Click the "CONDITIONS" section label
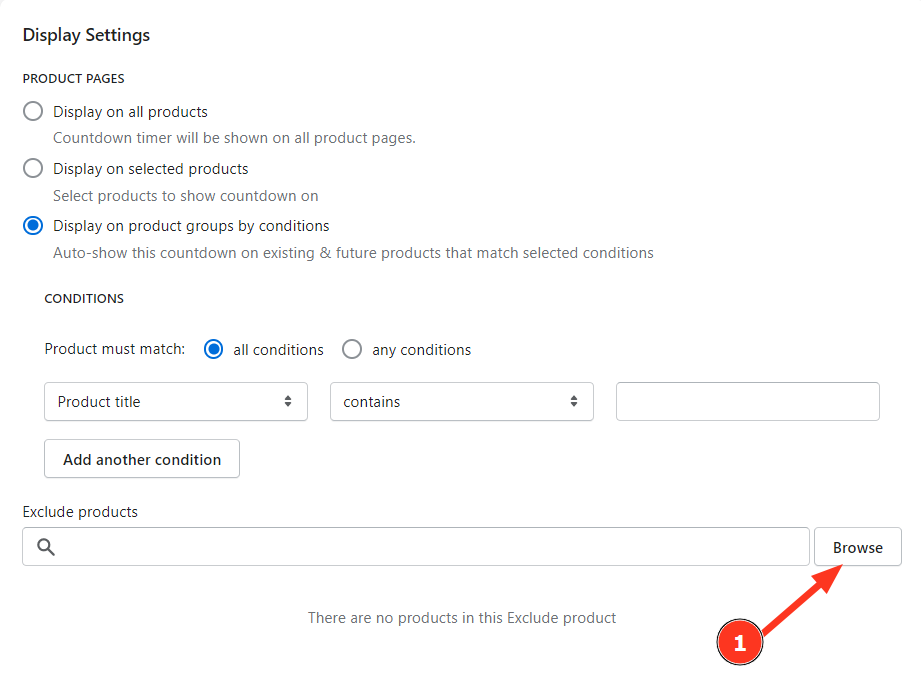The image size is (921, 675). (84, 298)
